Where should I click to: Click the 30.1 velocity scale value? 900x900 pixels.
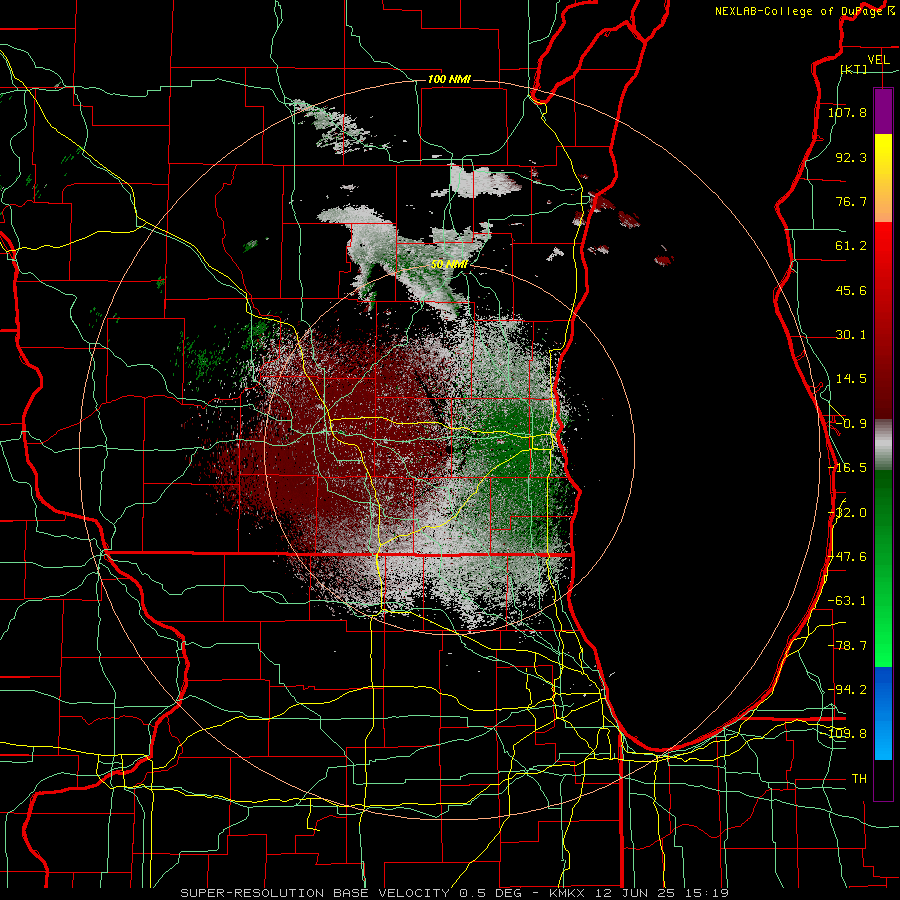851,335
